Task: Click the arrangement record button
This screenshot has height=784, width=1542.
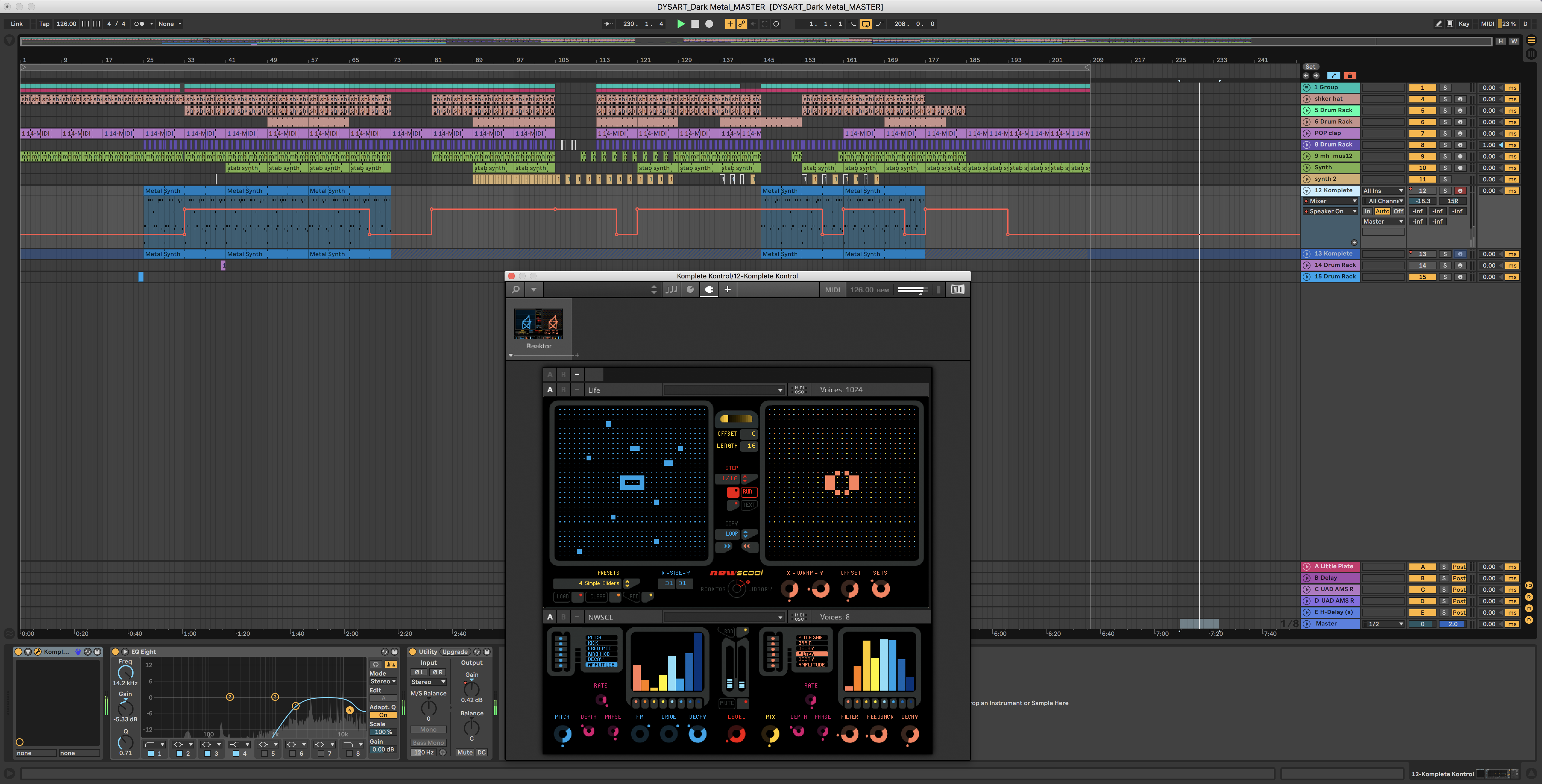Action: [709, 24]
